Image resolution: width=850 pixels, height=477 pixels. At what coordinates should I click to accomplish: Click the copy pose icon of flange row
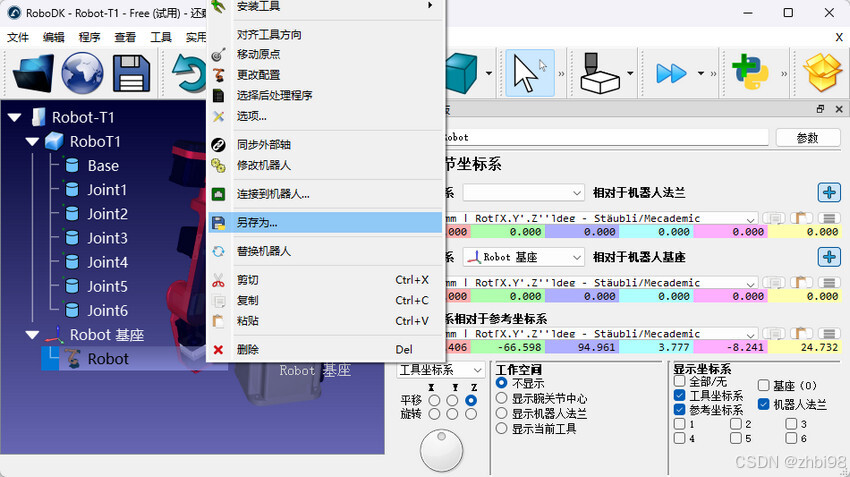point(774,218)
